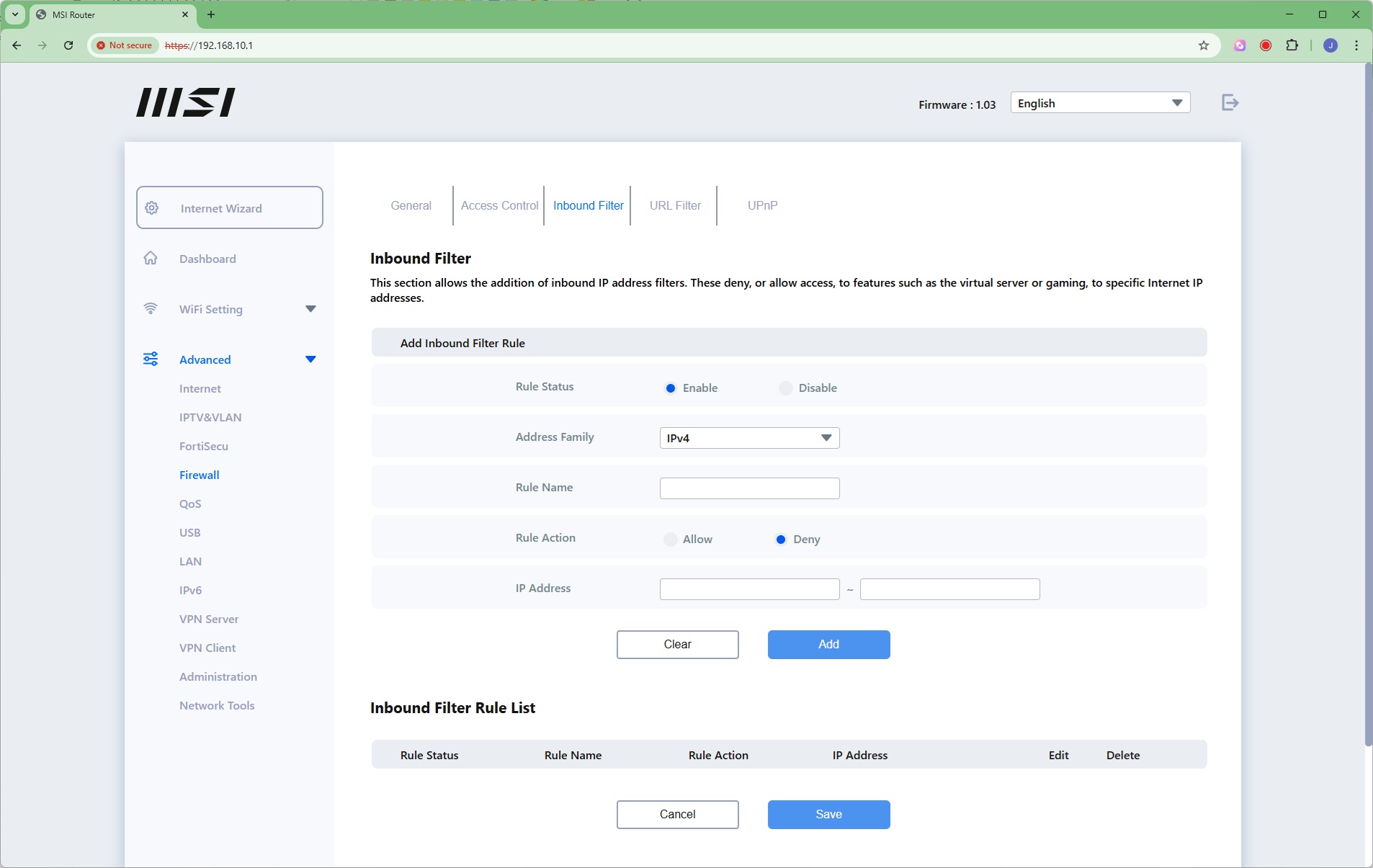Screen dimensions: 1373x868
Task: Open the Address Family dropdown
Action: 749,438
